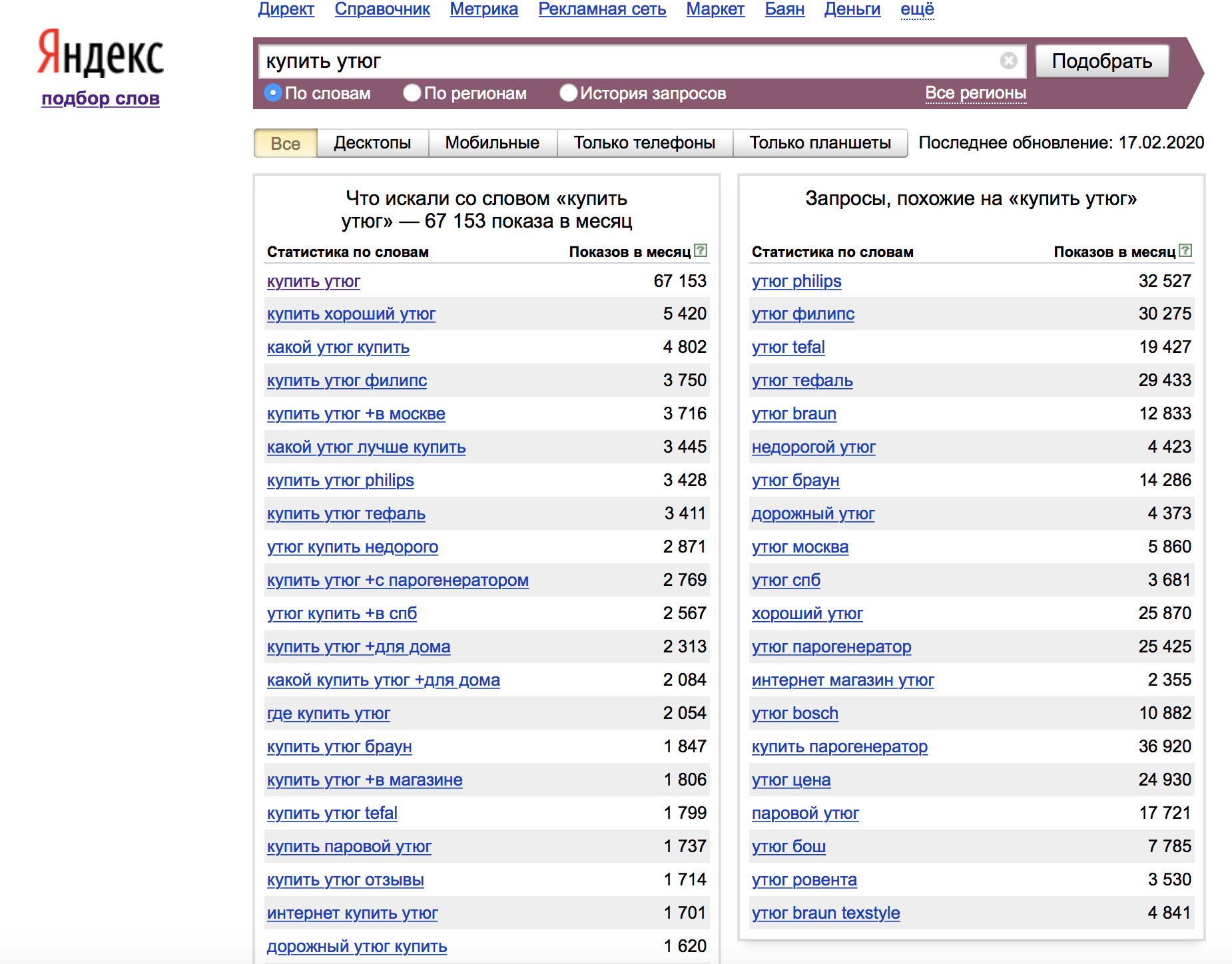This screenshot has width=1232, height=964.
Task: Open the Деньги link
Action: click(x=852, y=9)
